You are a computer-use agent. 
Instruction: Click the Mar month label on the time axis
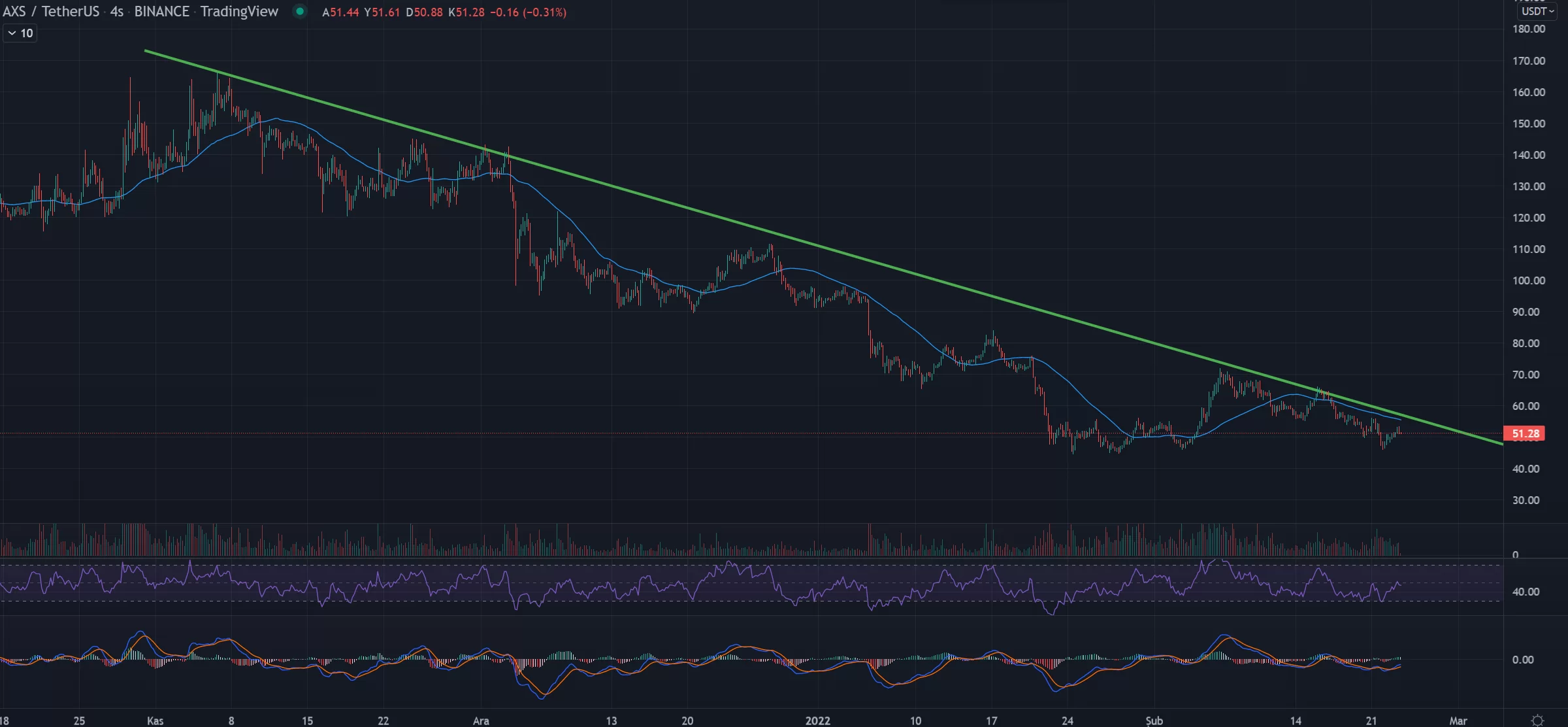(x=1458, y=720)
